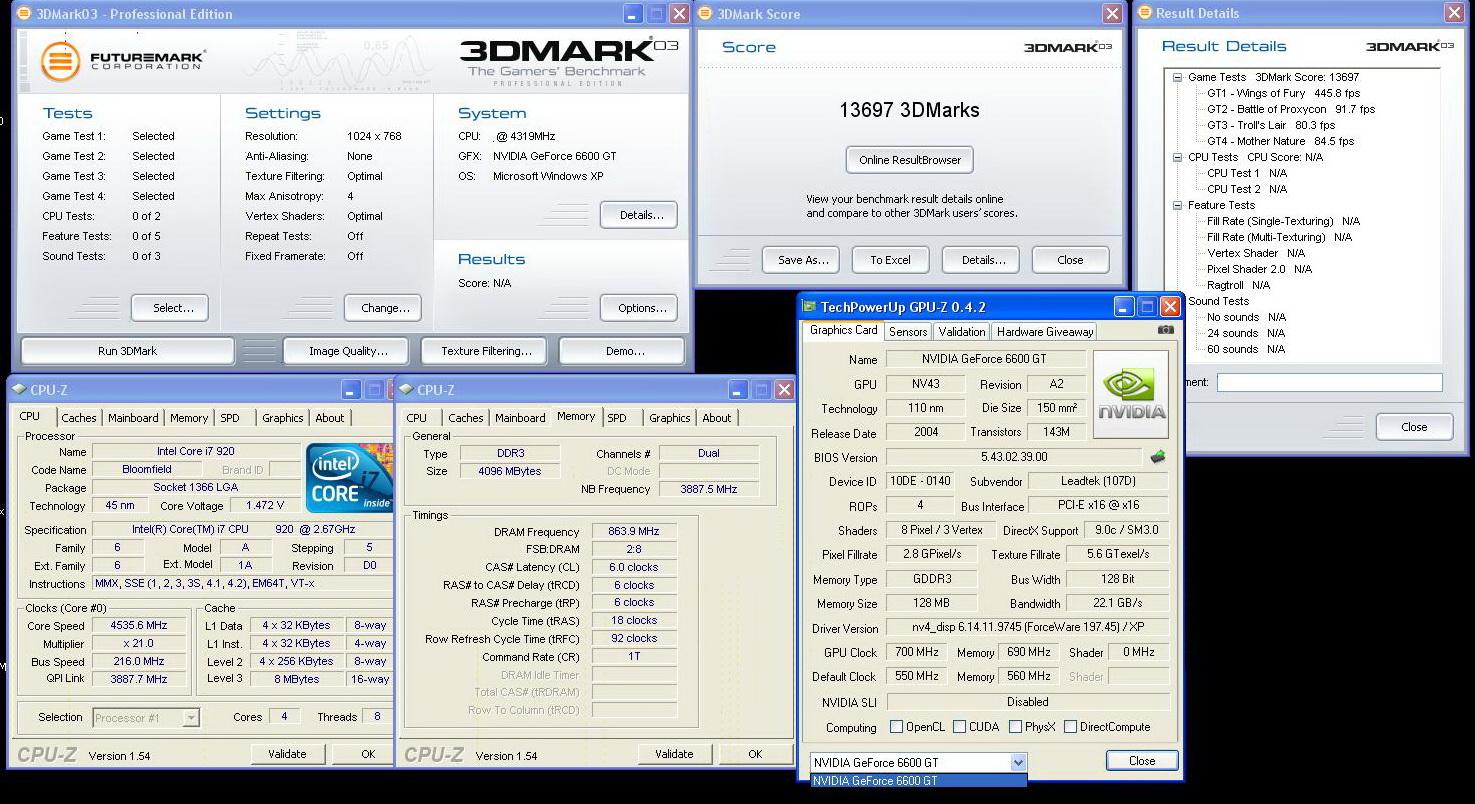Screen dimensions: 1475x804
Task: Open the GPU selection dropdown in GPU-Z
Action: pyautogui.click(x=1018, y=763)
